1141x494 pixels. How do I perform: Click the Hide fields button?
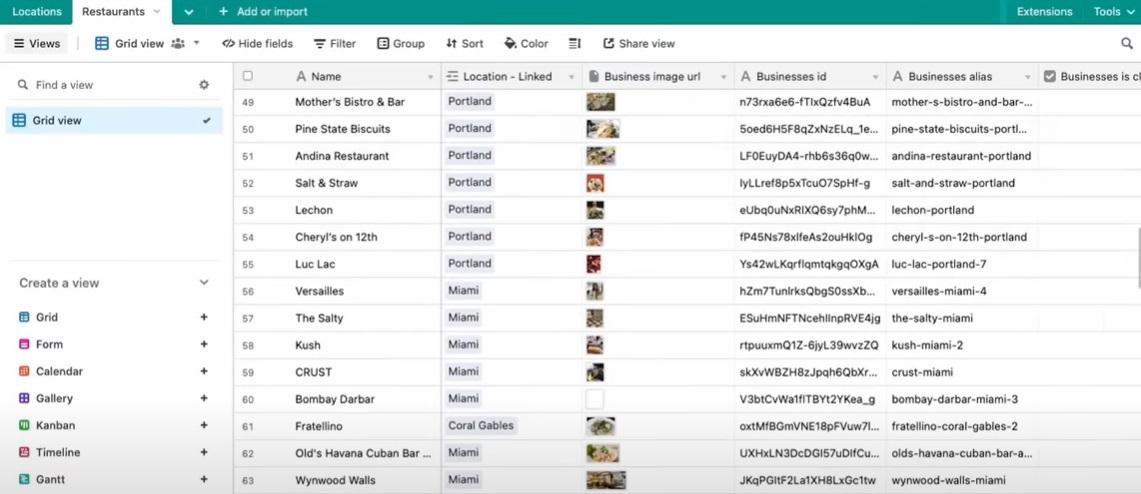[x=257, y=44]
